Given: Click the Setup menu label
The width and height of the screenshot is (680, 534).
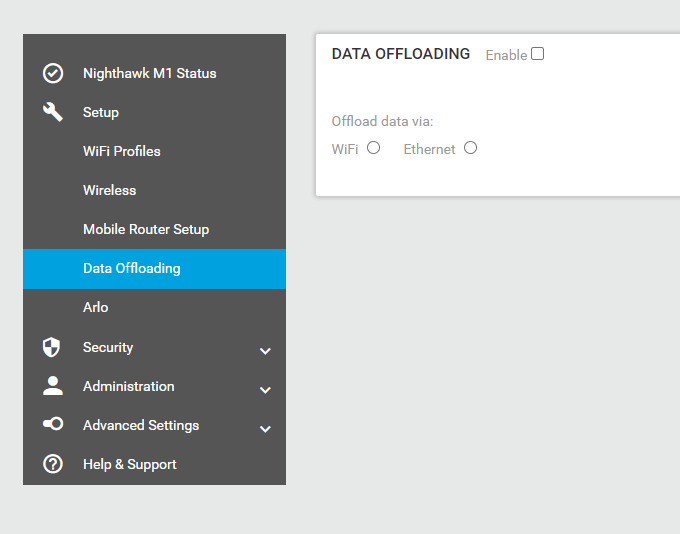Looking at the screenshot, I should coord(101,112).
